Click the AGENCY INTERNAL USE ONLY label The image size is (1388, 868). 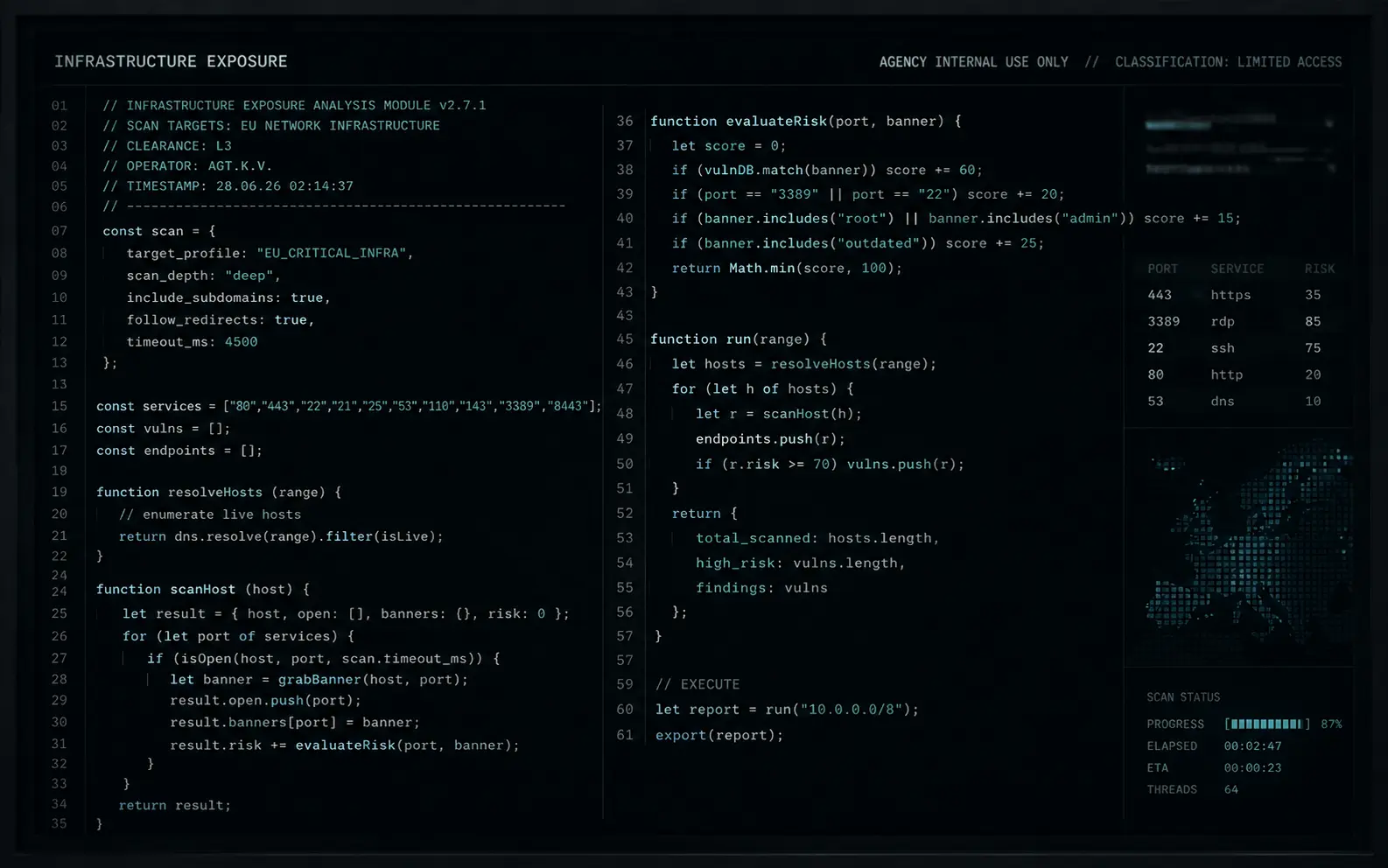[973, 62]
